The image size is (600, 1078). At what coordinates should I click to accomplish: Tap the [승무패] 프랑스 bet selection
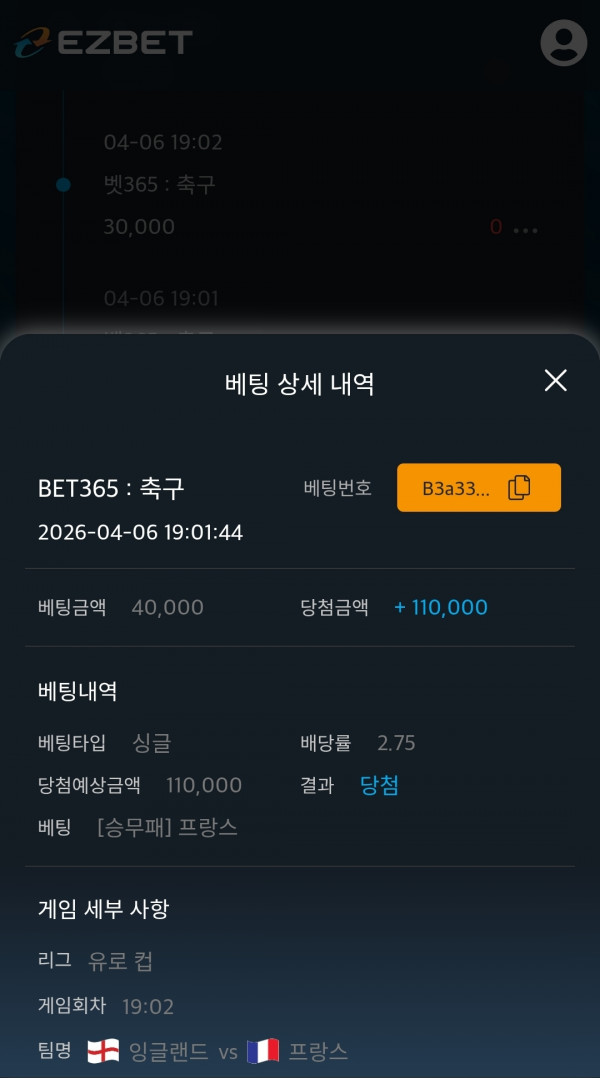(167, 828)
